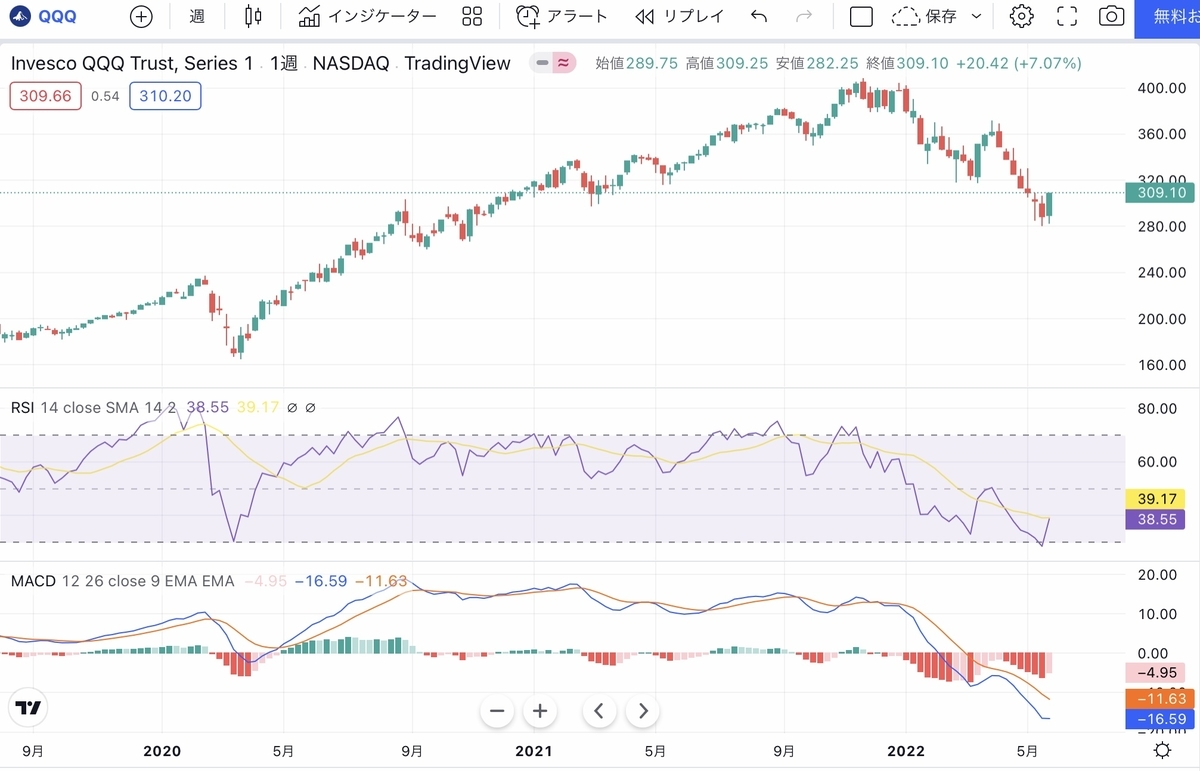1200x771 pixels.
Task: Click the RSI SMA label 39.17
Action: (1155, 499)
